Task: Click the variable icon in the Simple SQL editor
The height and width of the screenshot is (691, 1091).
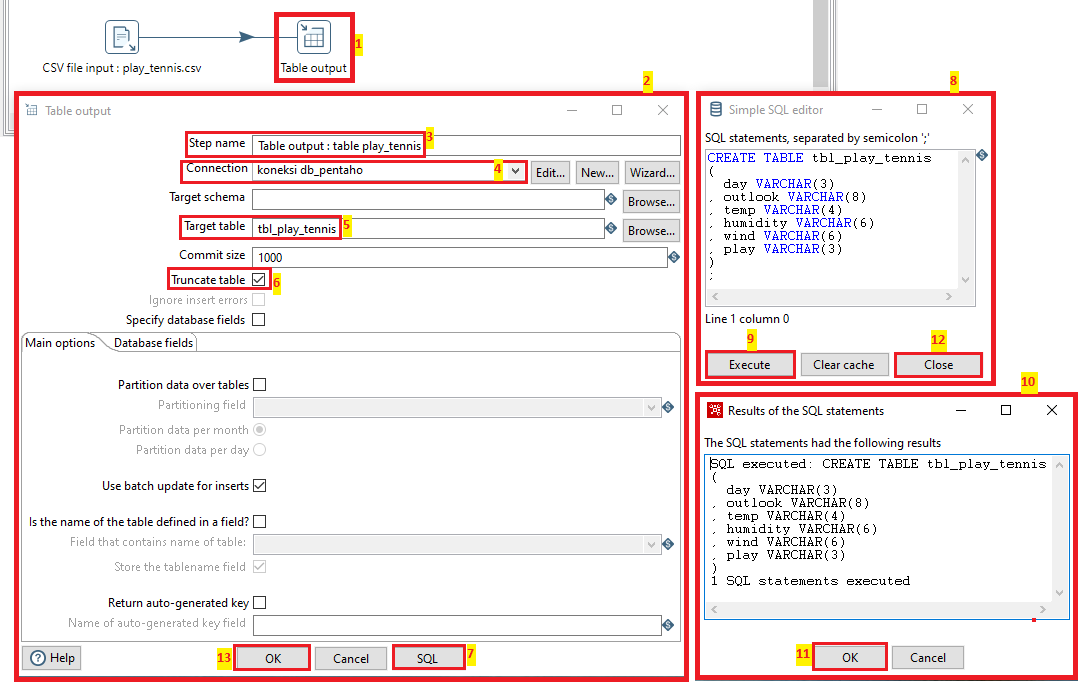Action: point(981,155)
